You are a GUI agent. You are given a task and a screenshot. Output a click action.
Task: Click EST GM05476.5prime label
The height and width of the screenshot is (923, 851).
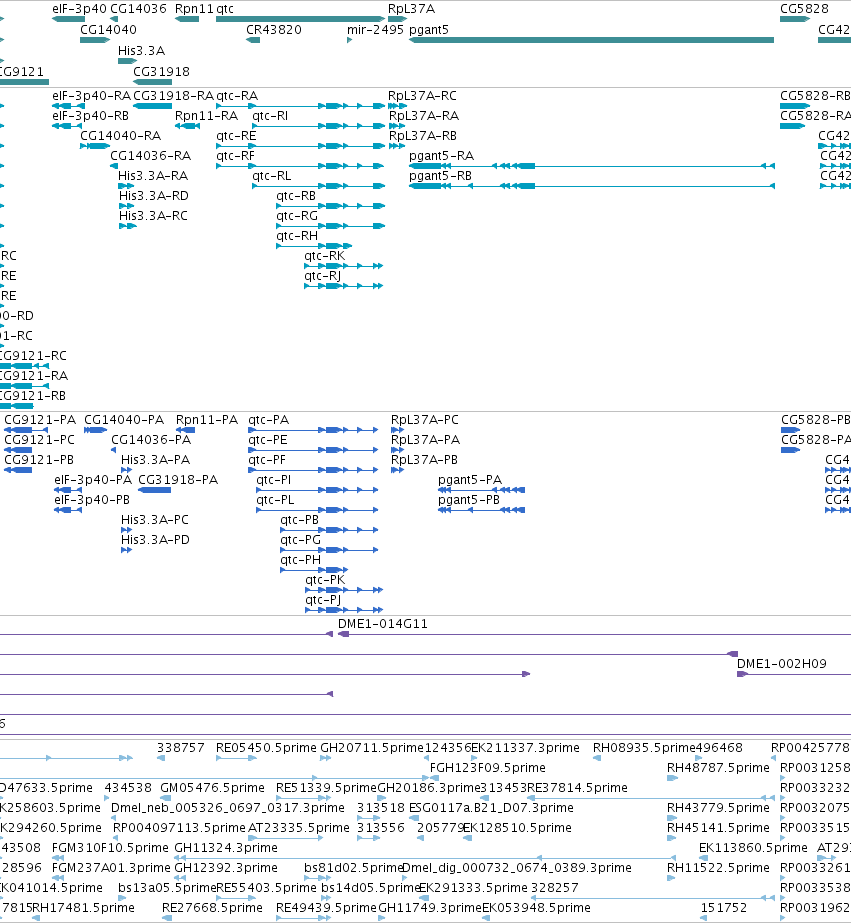tap(212, 788)
